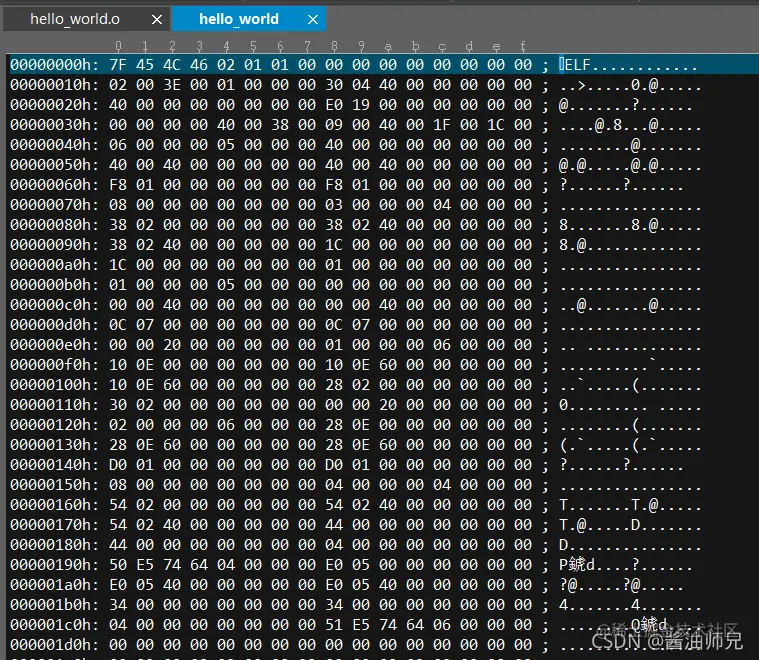
Task: Click column header f in hex ruler
Action: click(523, 46)
